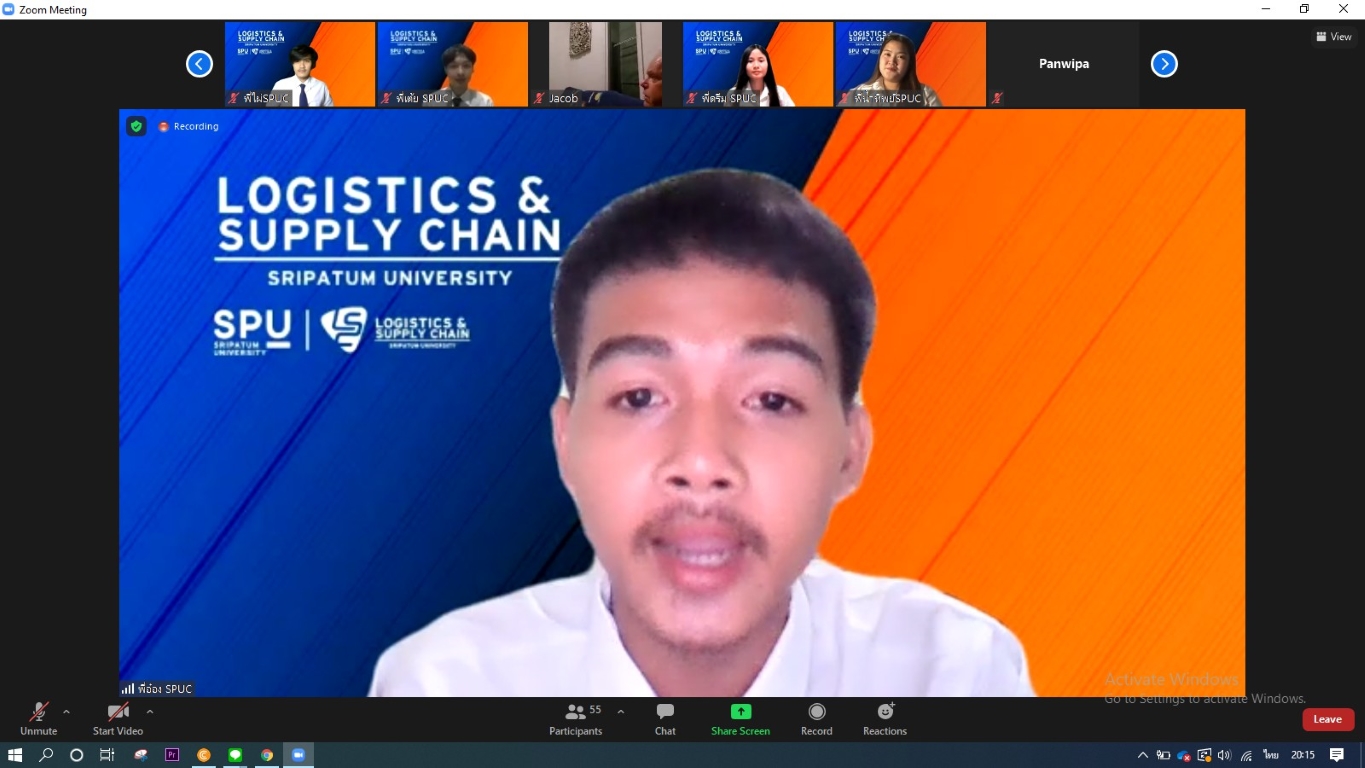The height and width of the screenshot is (768, 1365).
Task: Open the Windows notification center
Action: tap(1337, 755)
